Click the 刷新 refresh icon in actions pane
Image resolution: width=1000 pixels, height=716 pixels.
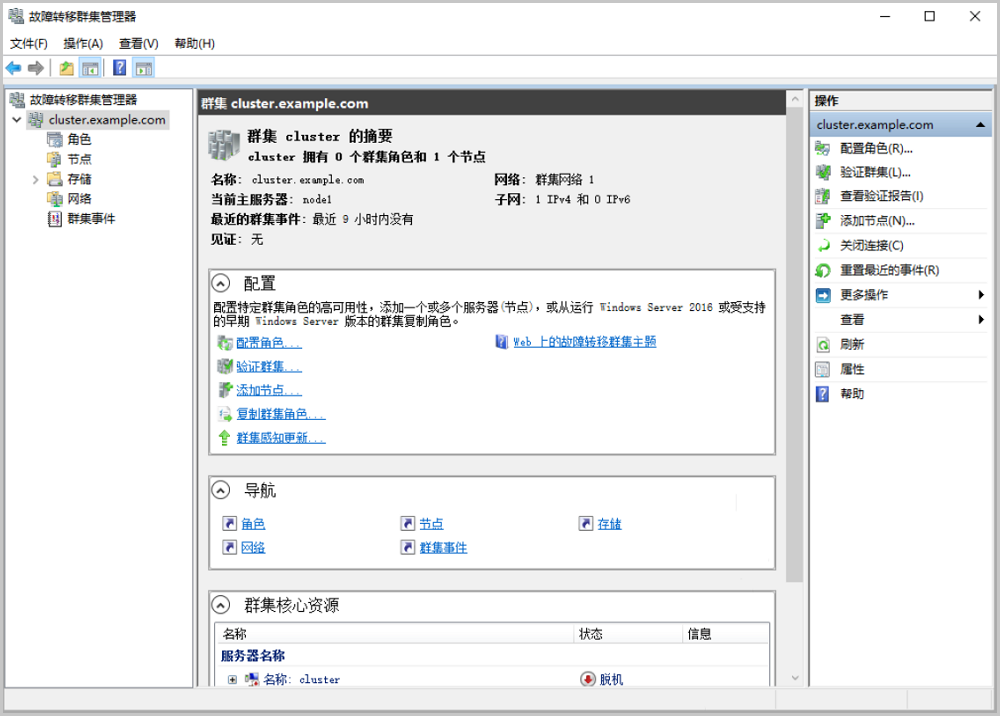[823, 344]
